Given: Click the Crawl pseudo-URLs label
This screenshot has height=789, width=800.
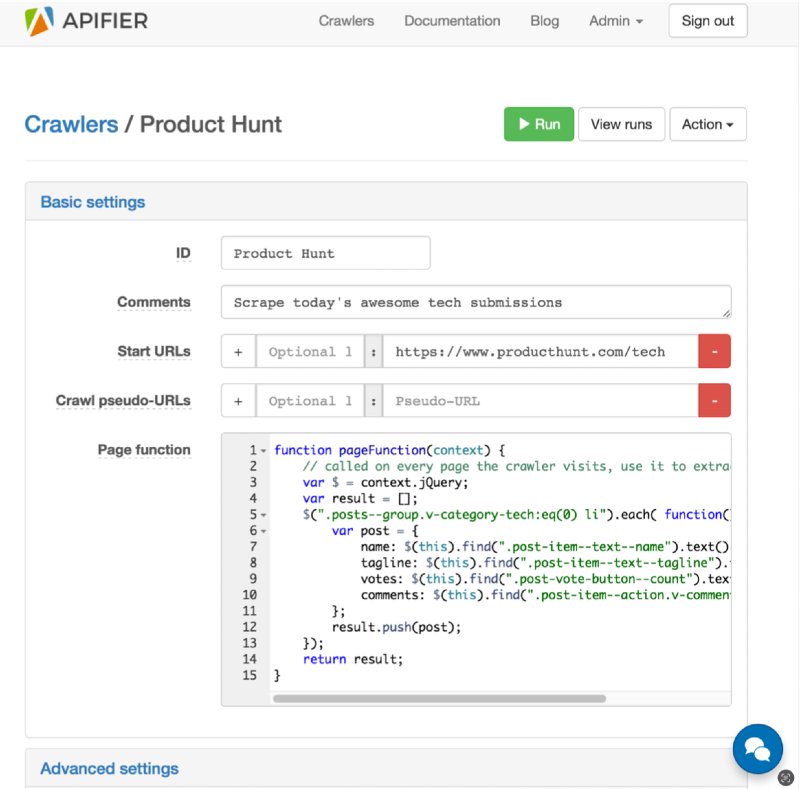Looking at the screenshot, I should click(x=123, y=401).
